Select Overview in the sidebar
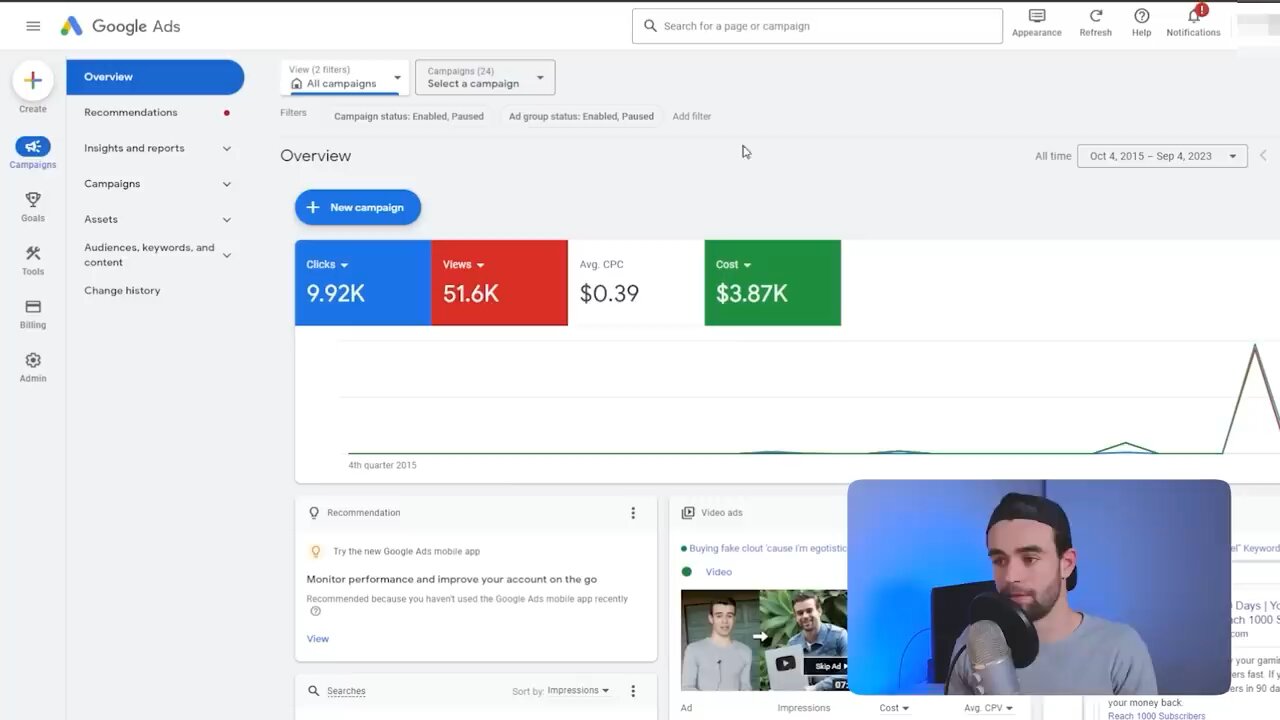This screenshot has width=1280, height=720. 155,77
